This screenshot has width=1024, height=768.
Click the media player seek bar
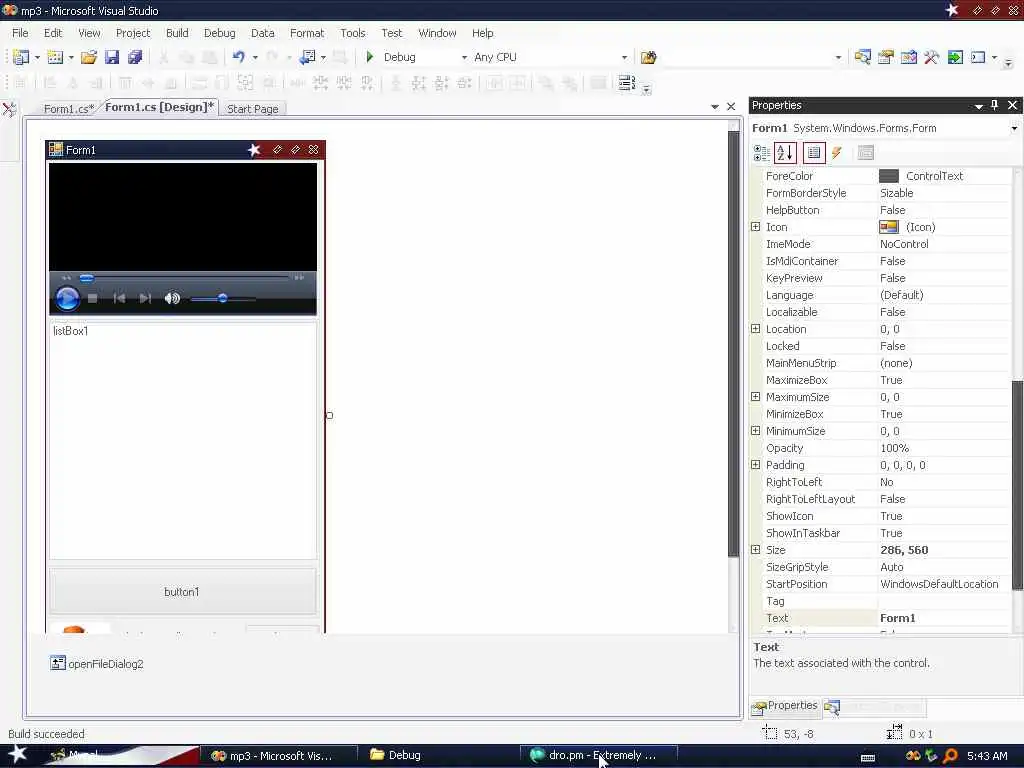[x=185, y=278]
